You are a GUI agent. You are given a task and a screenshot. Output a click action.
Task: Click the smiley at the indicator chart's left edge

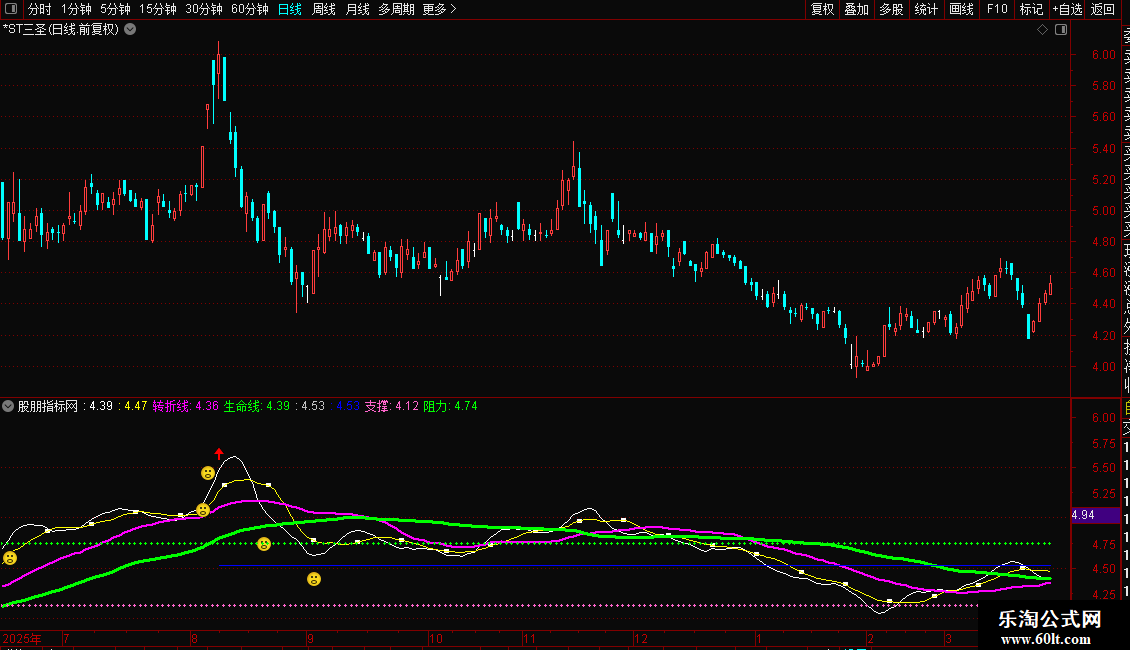[x=10, y=558]
